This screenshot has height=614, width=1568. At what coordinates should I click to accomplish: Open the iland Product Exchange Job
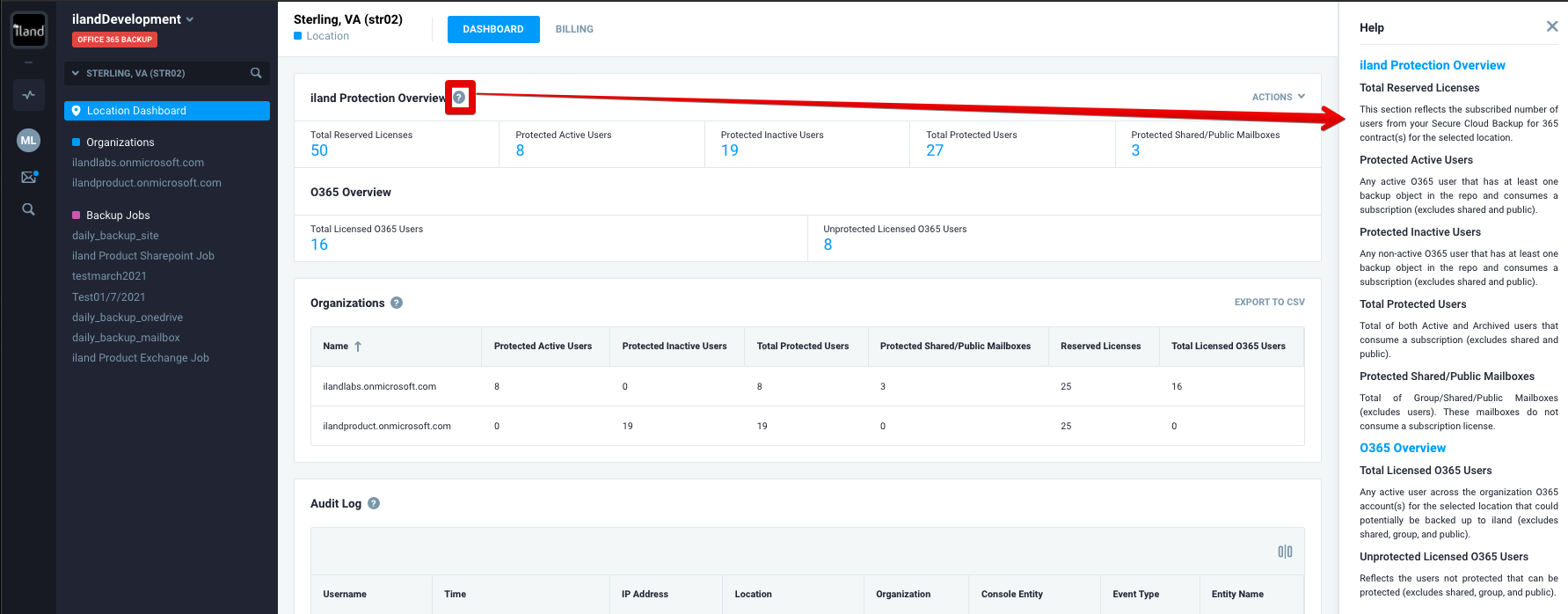[x=141, y=358]
